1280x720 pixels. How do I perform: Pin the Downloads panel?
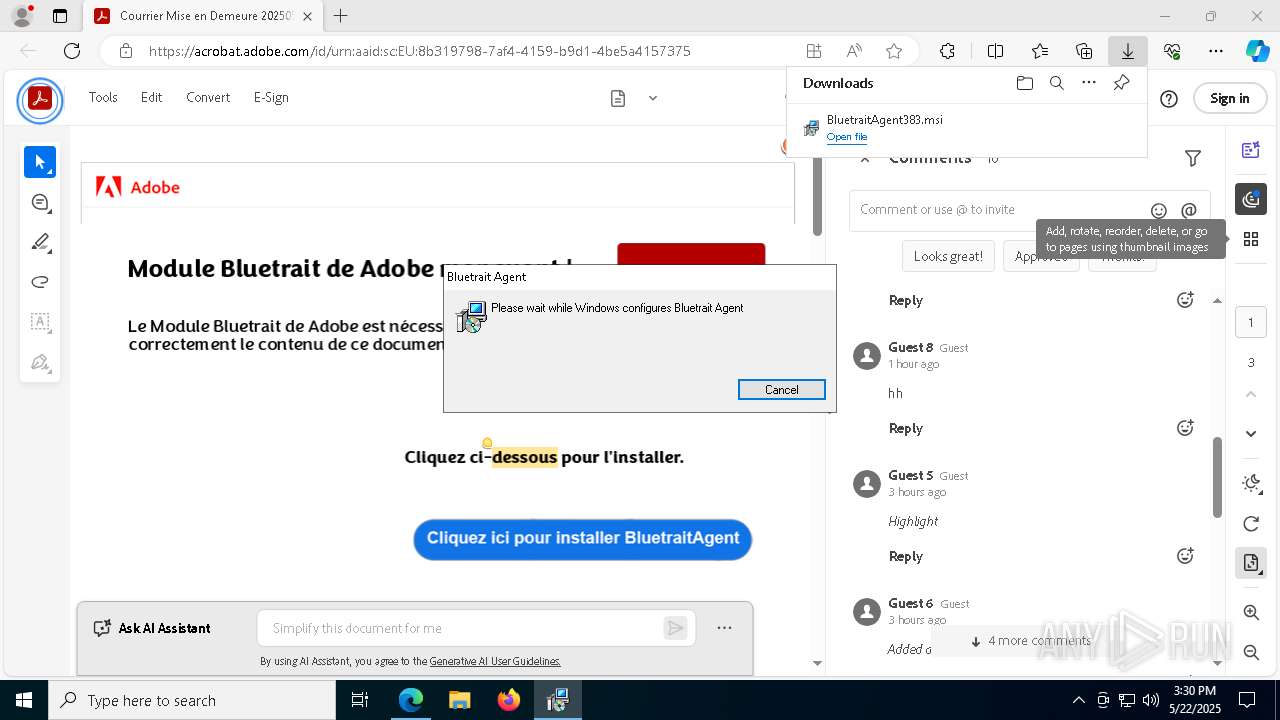coord(1121,83)
